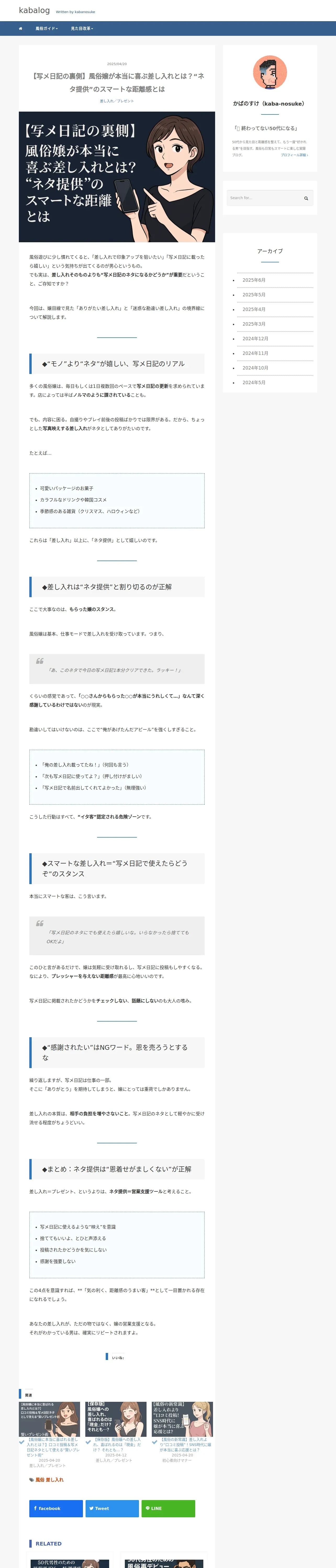Click the 差し入れ tag link
Viewport: 336px width, 1568px height.
tap(55, 1480)
